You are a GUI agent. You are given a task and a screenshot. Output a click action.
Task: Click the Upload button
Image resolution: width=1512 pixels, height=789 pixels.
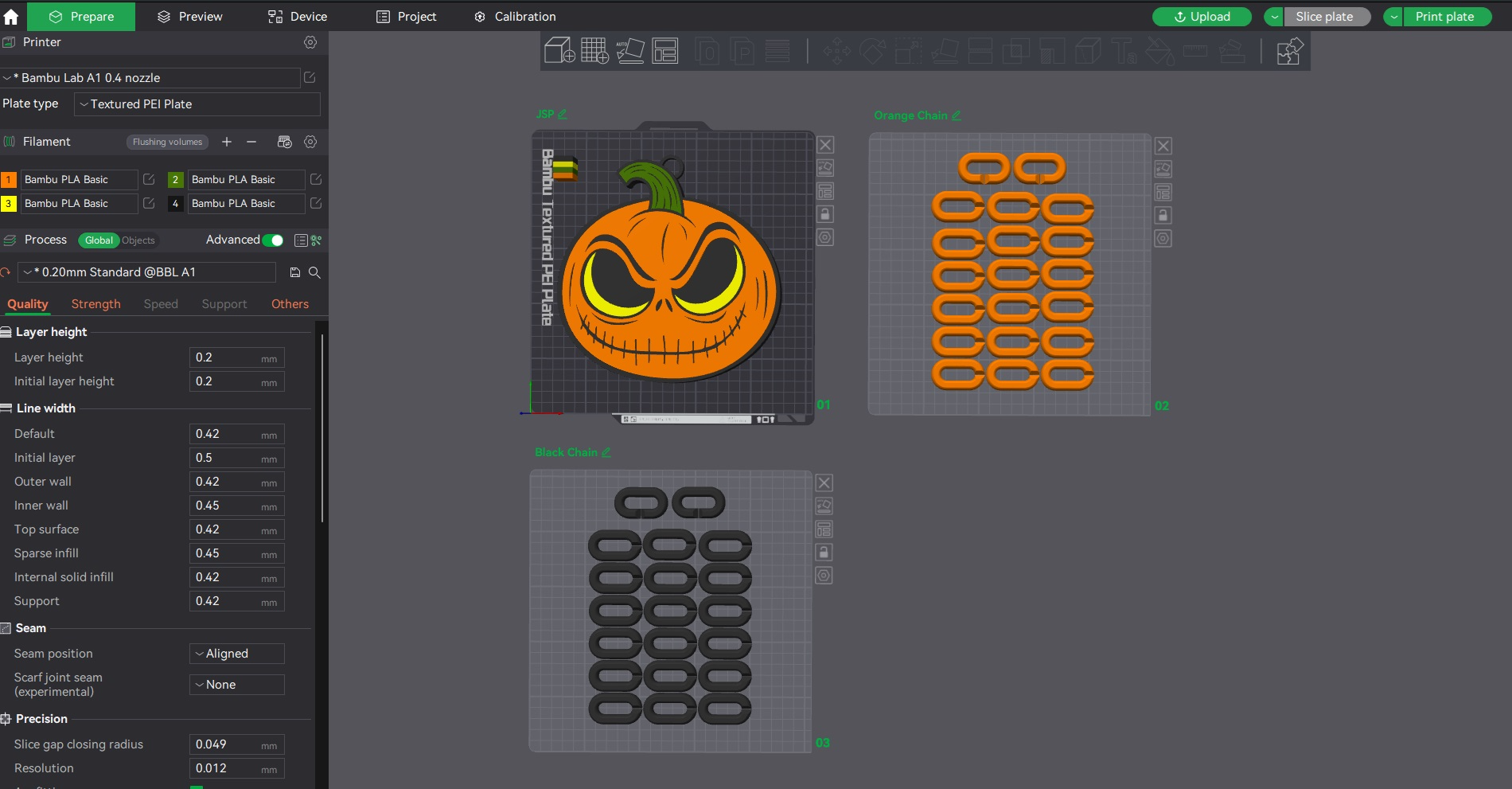(1202, 17)
